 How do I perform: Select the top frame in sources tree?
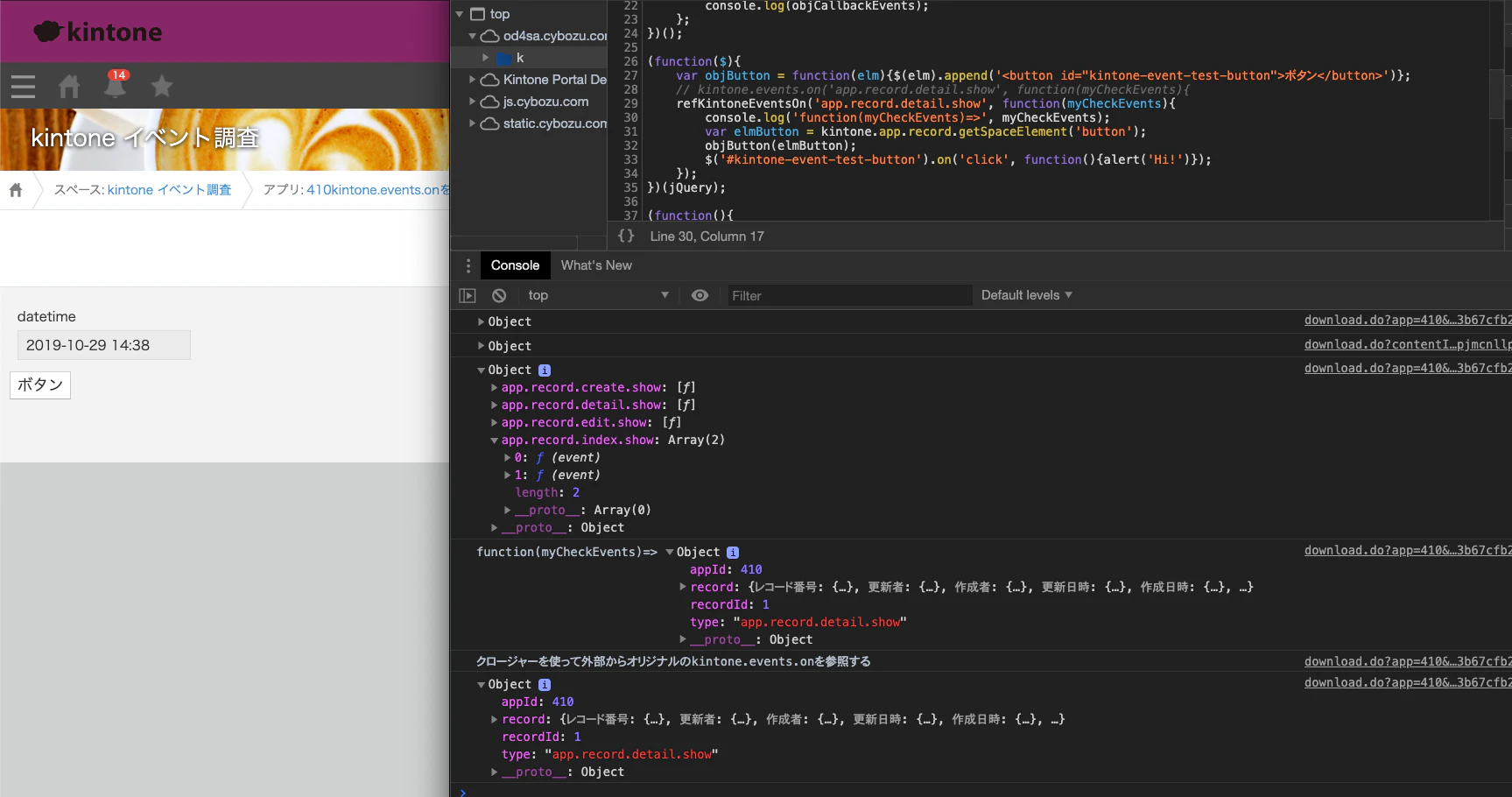490,14
